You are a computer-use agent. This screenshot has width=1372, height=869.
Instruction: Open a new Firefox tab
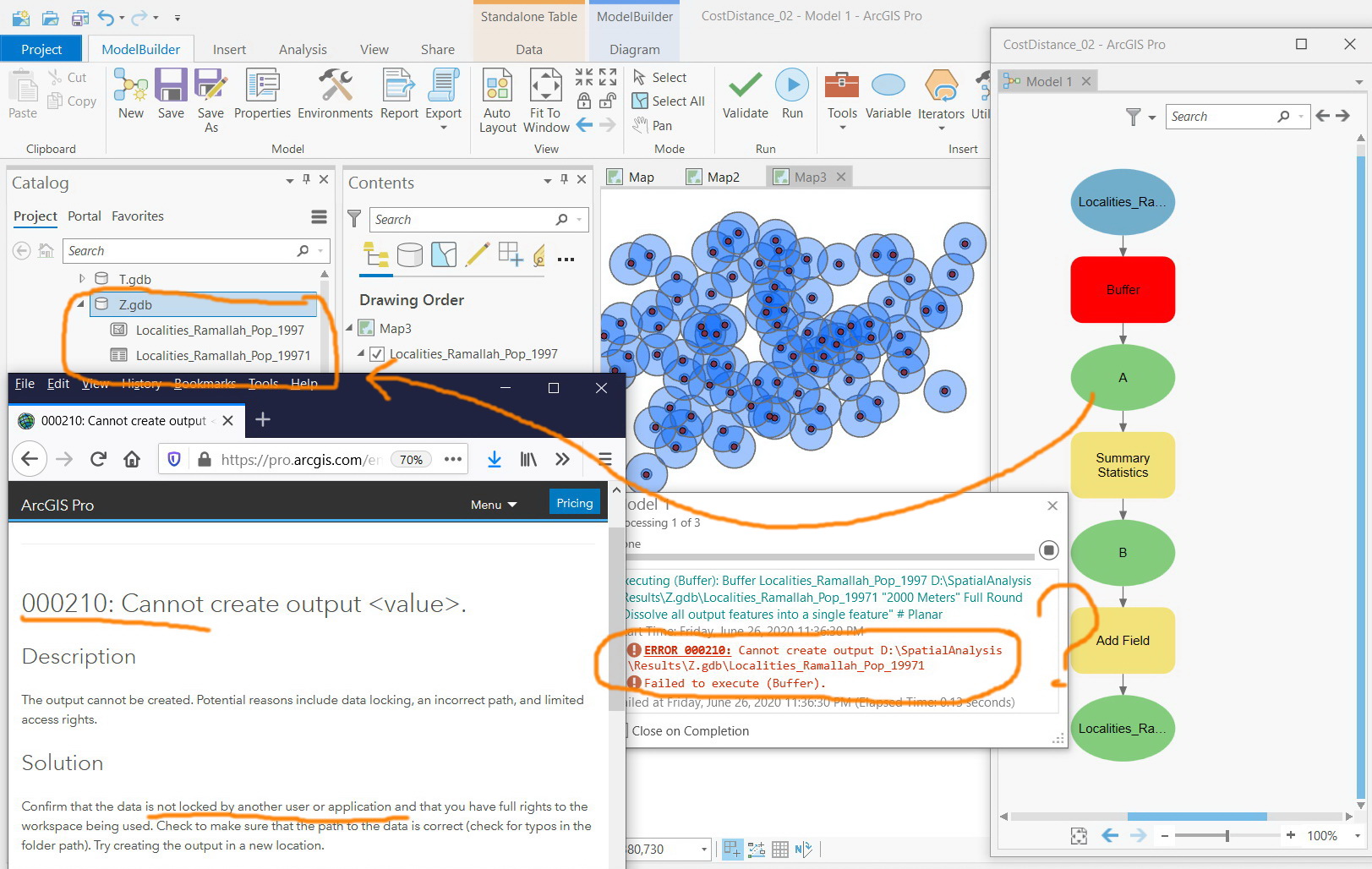(263, 419)
